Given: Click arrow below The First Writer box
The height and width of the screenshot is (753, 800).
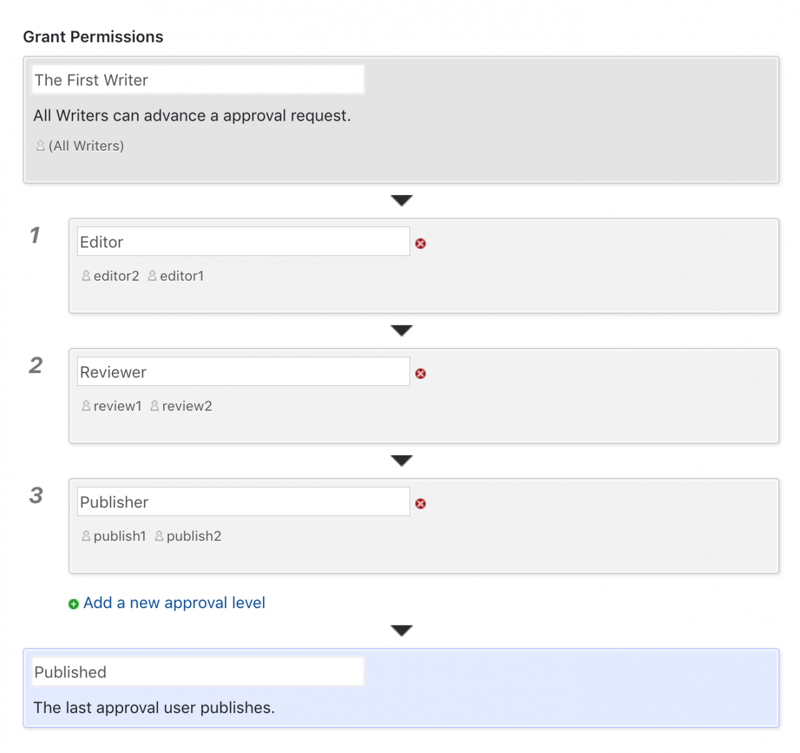Looking at the screenshot, I should 401,201.
